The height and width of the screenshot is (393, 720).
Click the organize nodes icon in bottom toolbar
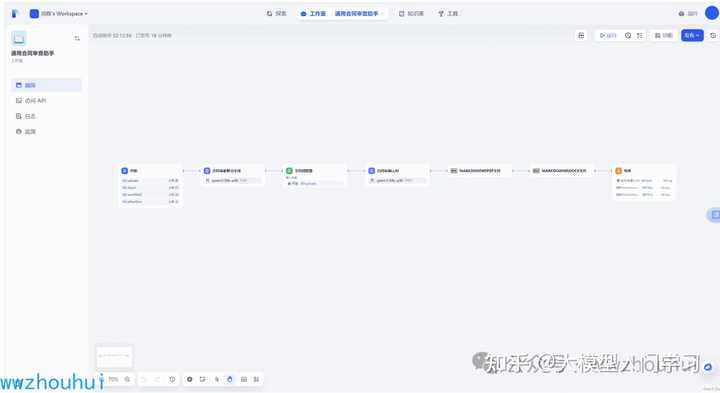[x=244, y=379]
